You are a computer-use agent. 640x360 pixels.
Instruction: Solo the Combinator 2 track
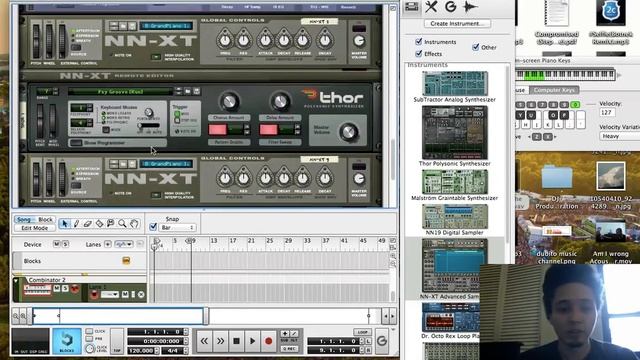click(65, 288)
